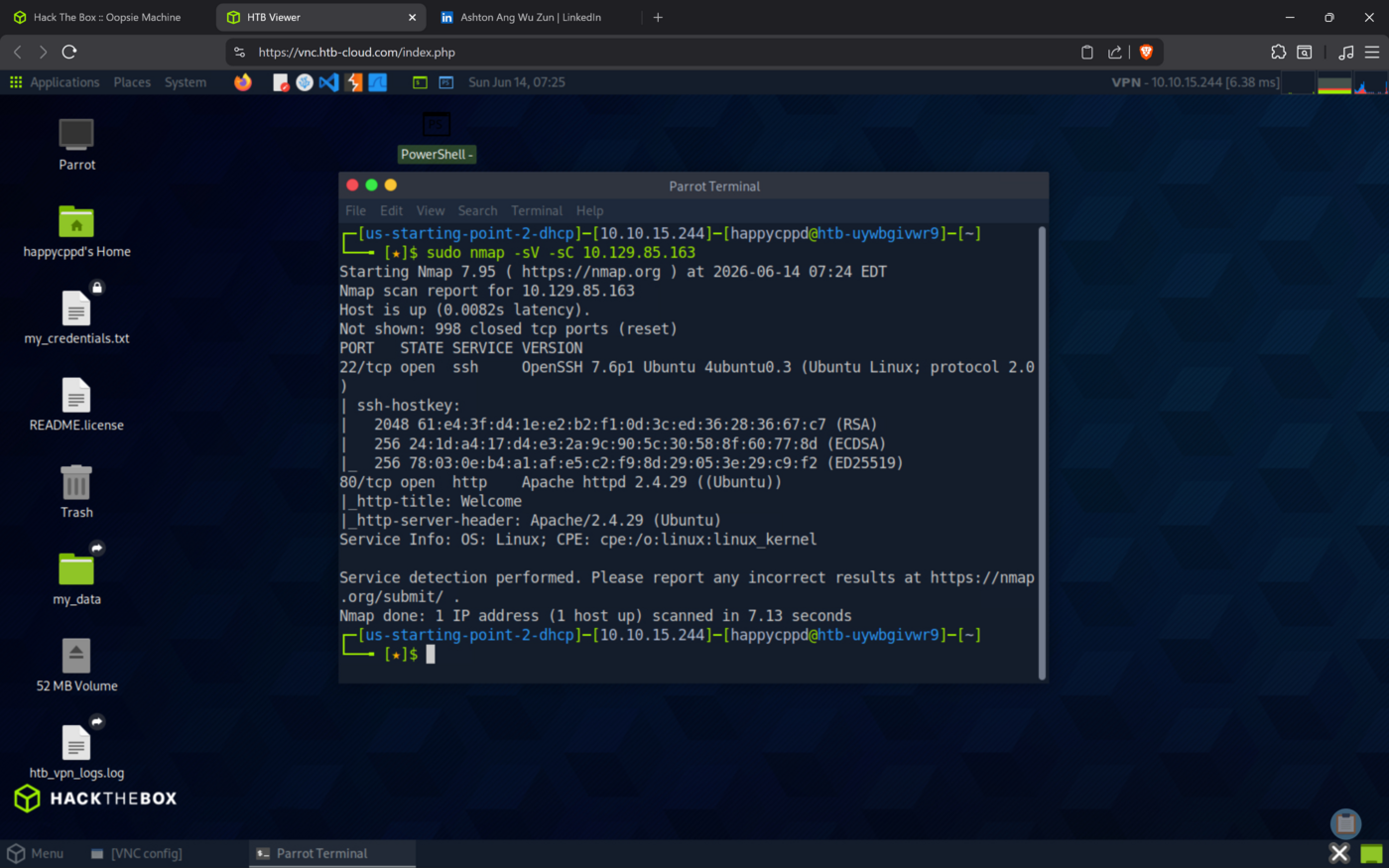1389x868 pixels.
Task: Open my_credentials.txt on the desktop
Action: pyautogui.click(x=76, y=317)
